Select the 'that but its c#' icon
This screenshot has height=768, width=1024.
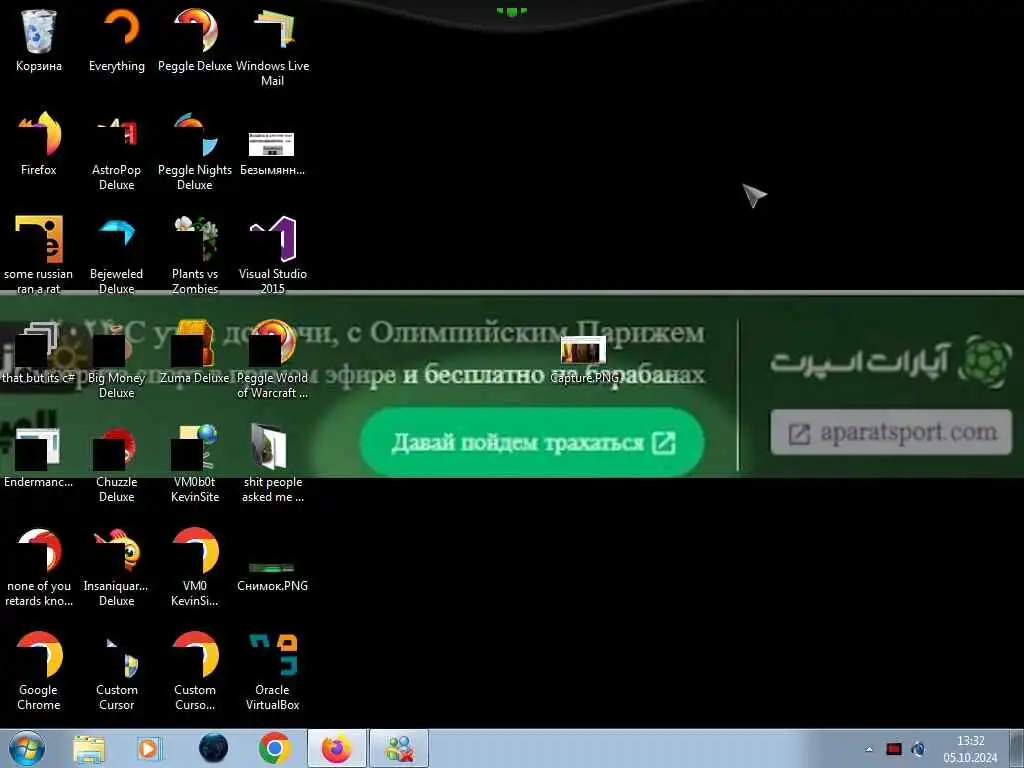point(39,353)
